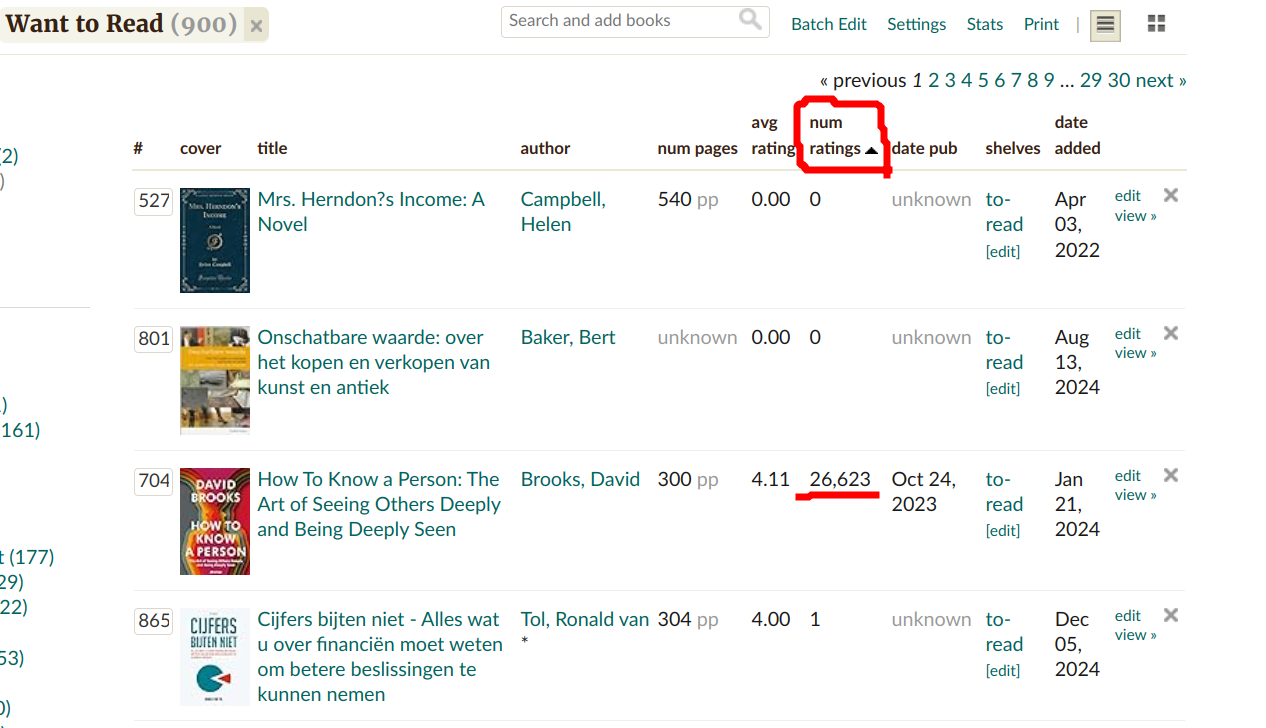Open shelf Settings
1266x728 pixels.
coord(916,25)
